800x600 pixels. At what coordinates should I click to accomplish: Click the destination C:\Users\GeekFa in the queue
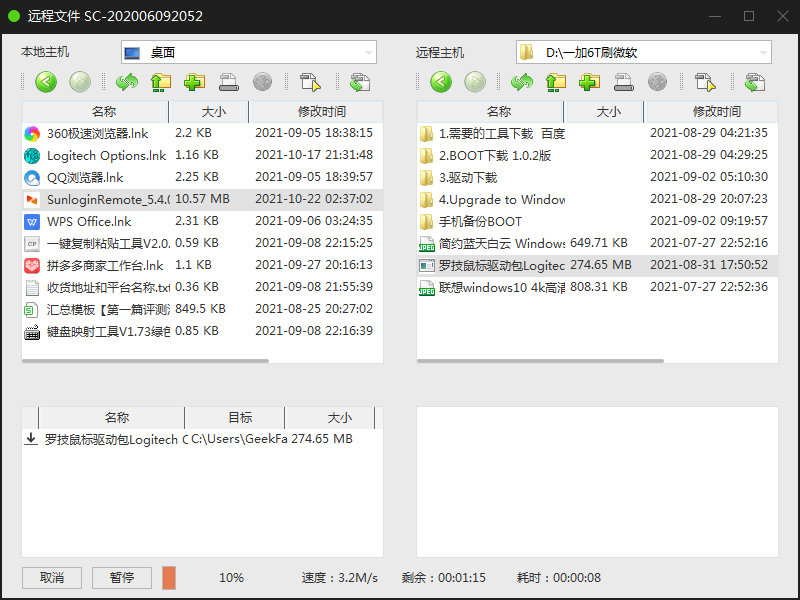pos(239,439)
